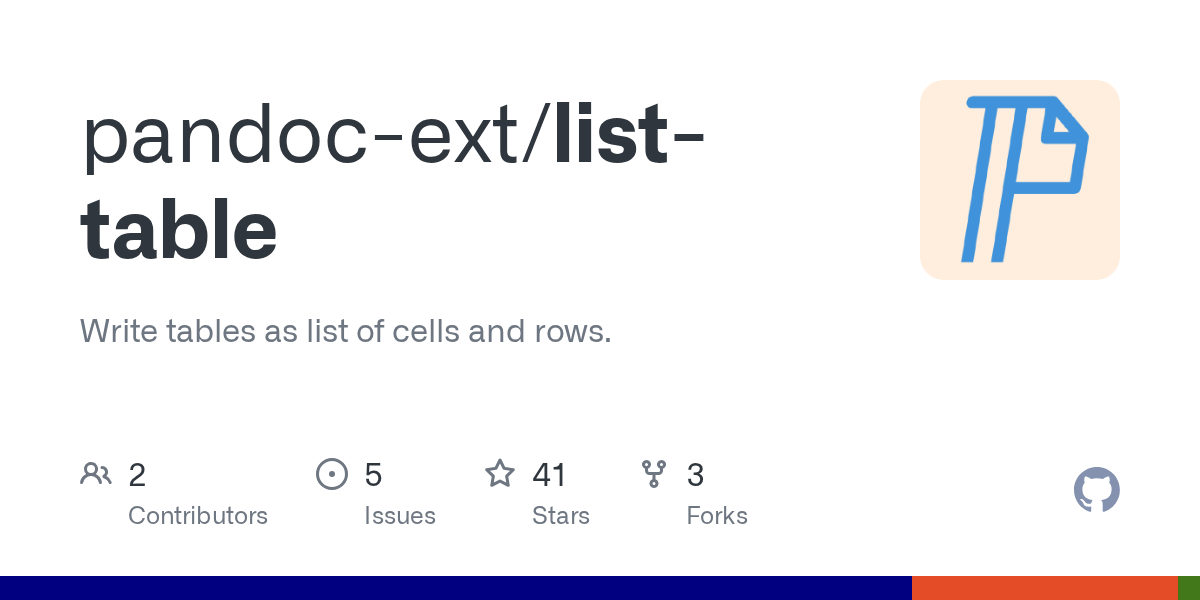Click the Stars star icon
Image resolution: width=1200 pixels, height=600 pixels.
click(x=500, y=474)
